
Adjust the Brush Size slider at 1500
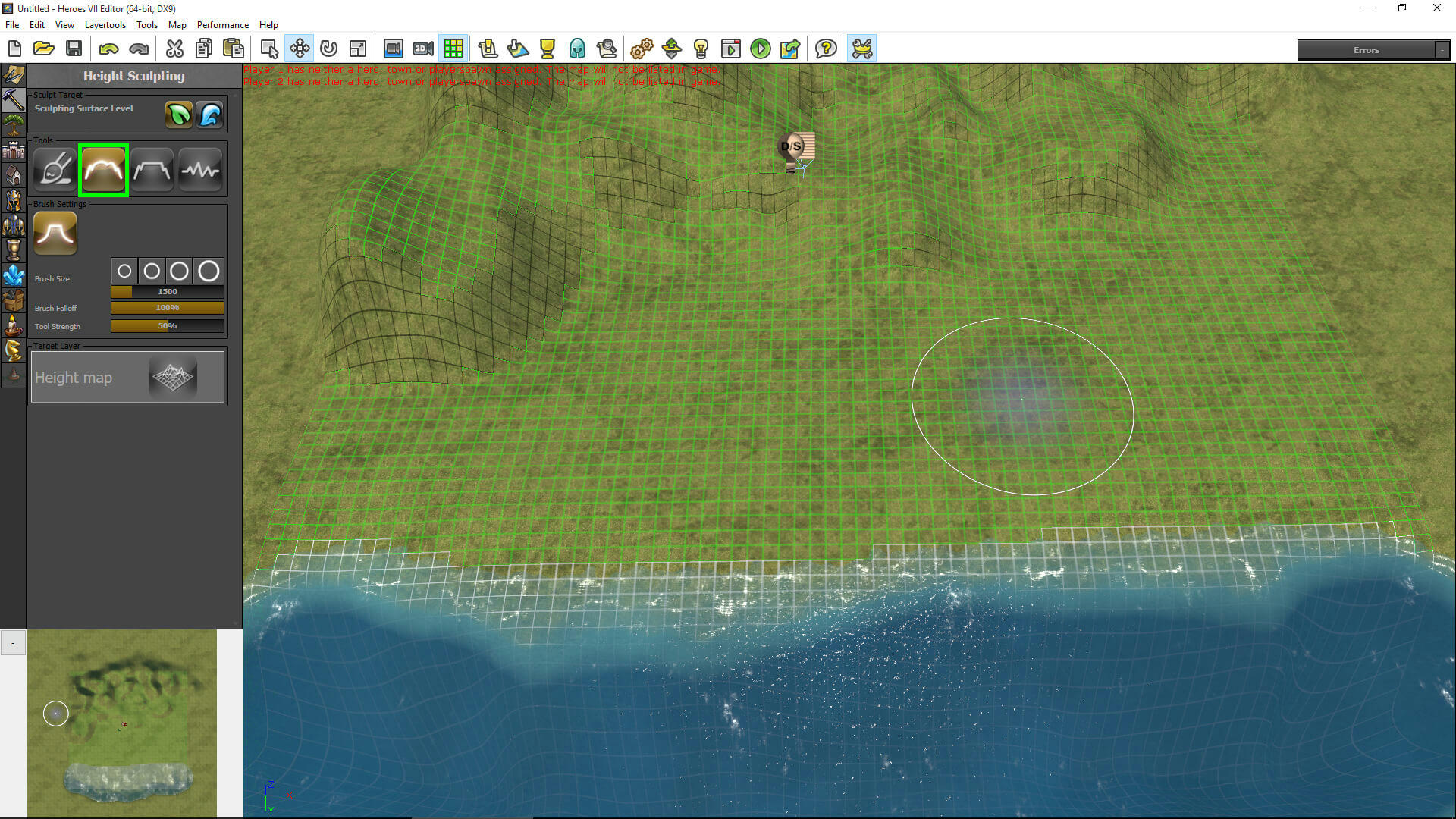(168, 292)
